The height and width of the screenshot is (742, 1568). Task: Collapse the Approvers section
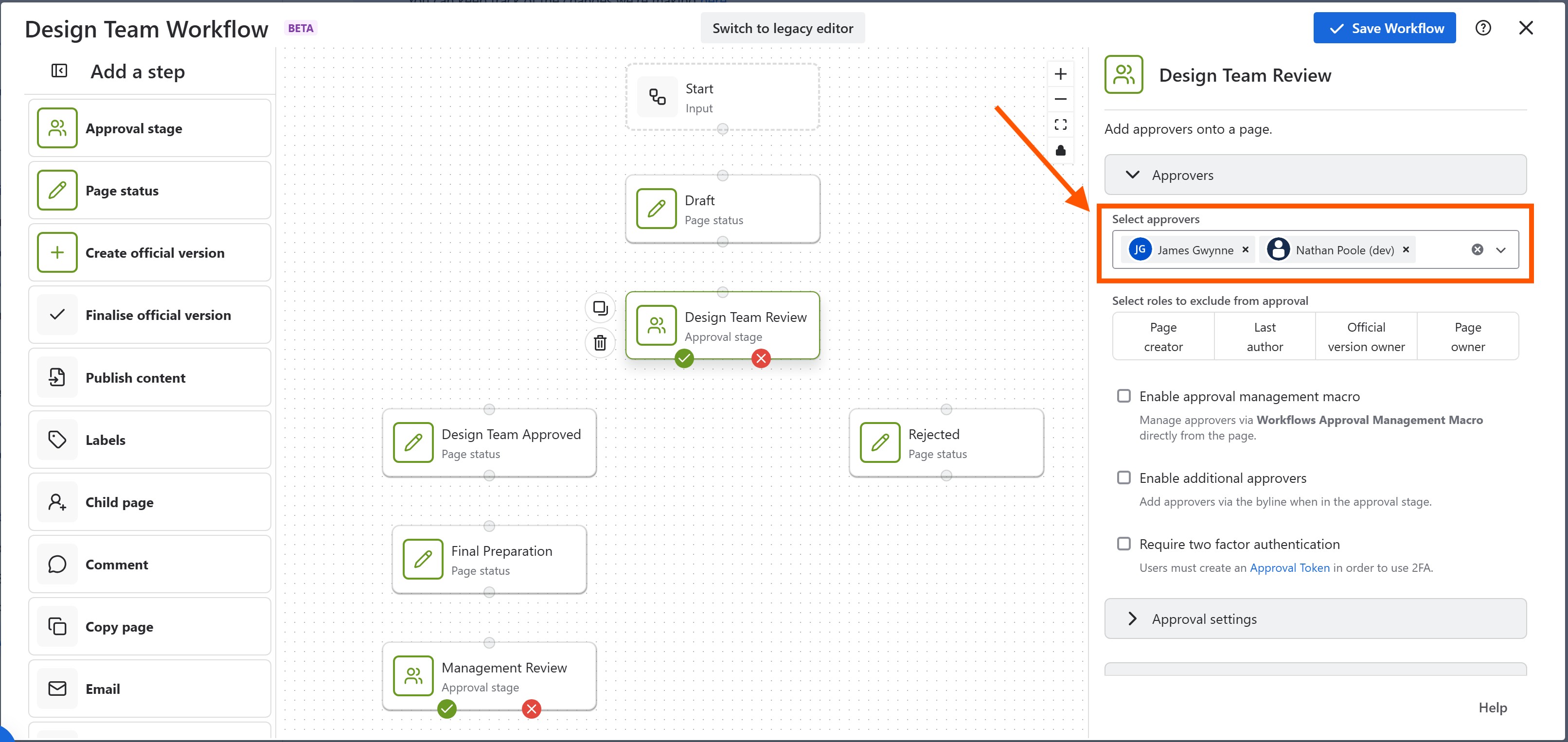coord(1132,176)
